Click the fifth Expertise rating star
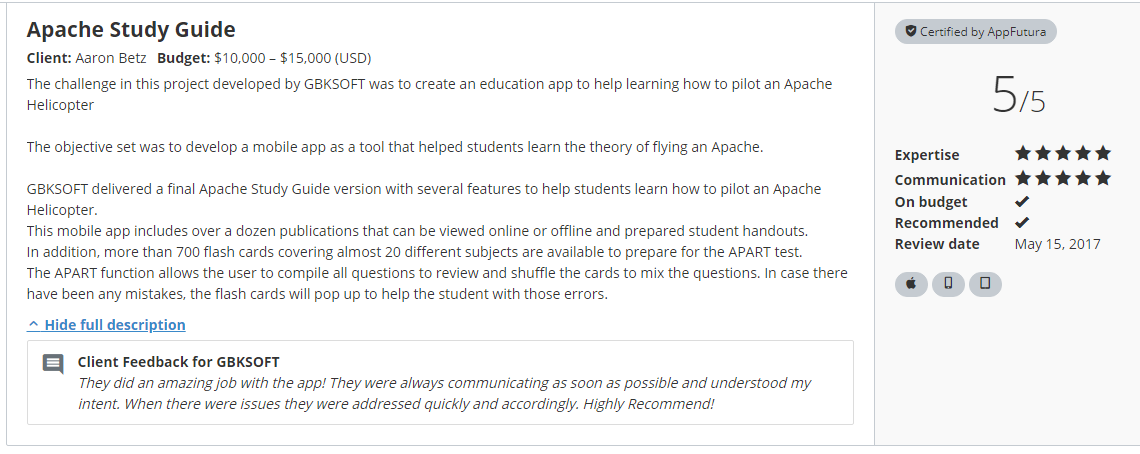The height and width of the screenshot is (454, 1140). 1103,153
